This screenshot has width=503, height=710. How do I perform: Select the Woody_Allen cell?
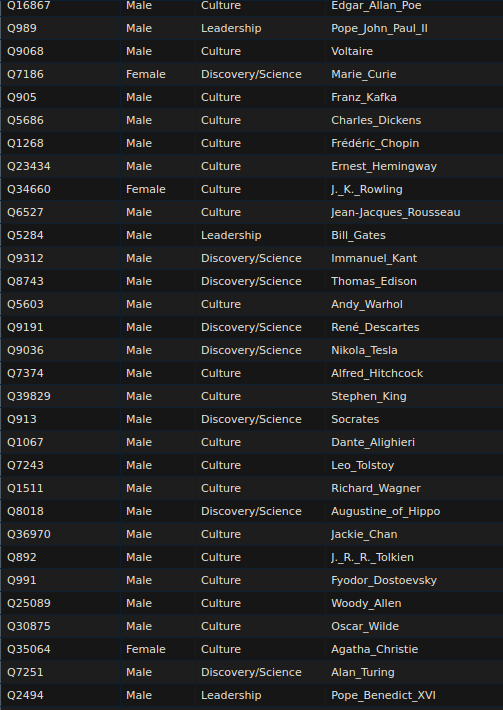tap(414, 603)
